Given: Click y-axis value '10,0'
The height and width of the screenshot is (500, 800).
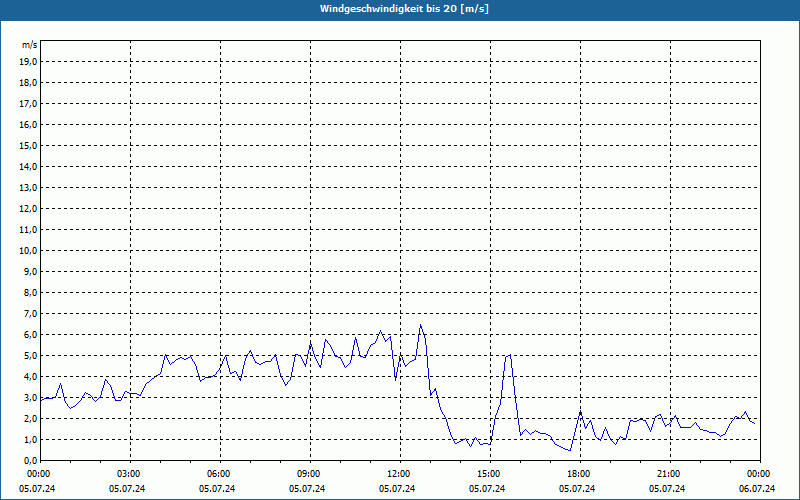Looking at the screenshot, I should coord(29,251).
